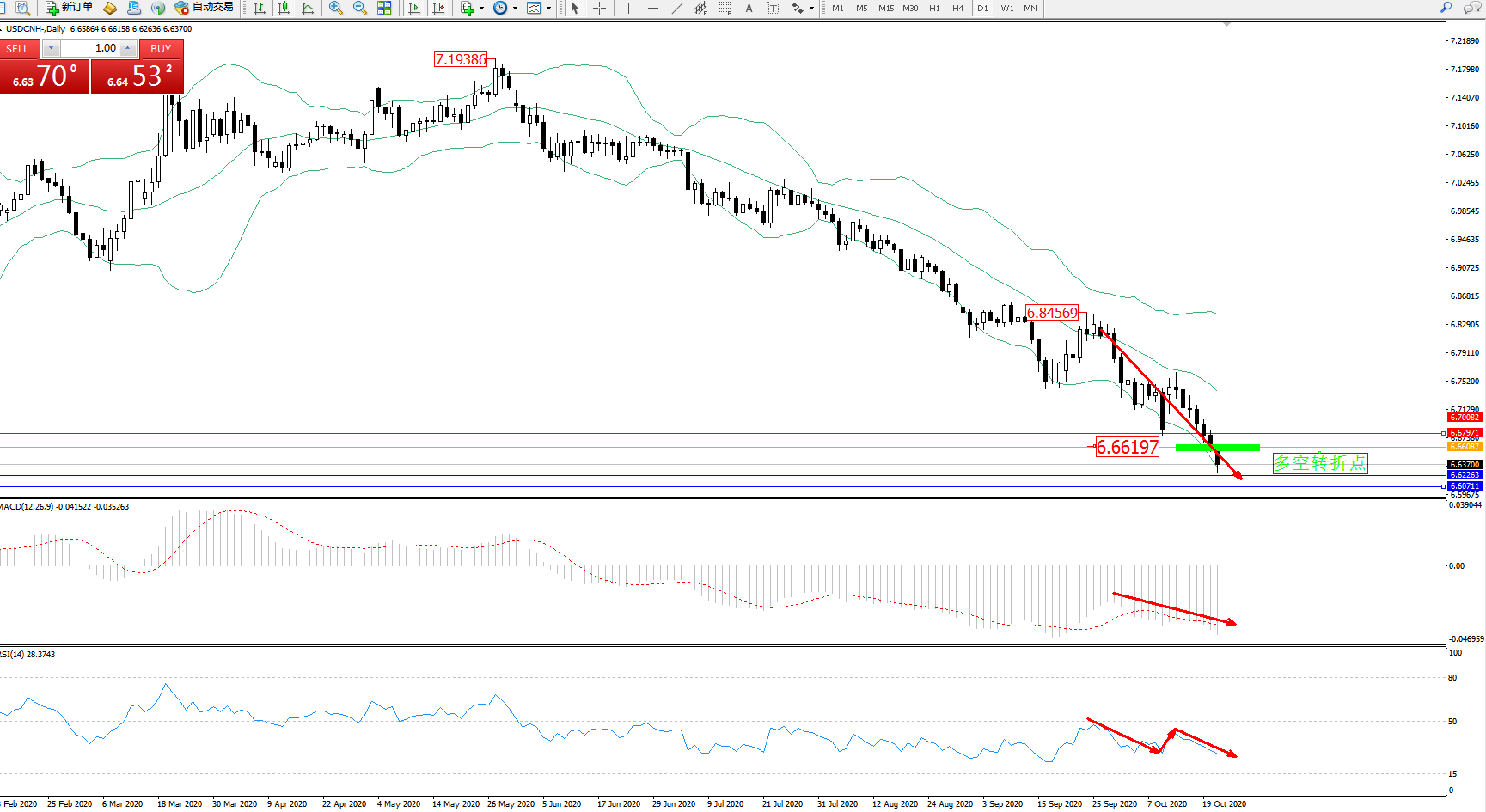Click the Zoom Out magnifier icon
1486x812 pixels.
coord(360,8)
